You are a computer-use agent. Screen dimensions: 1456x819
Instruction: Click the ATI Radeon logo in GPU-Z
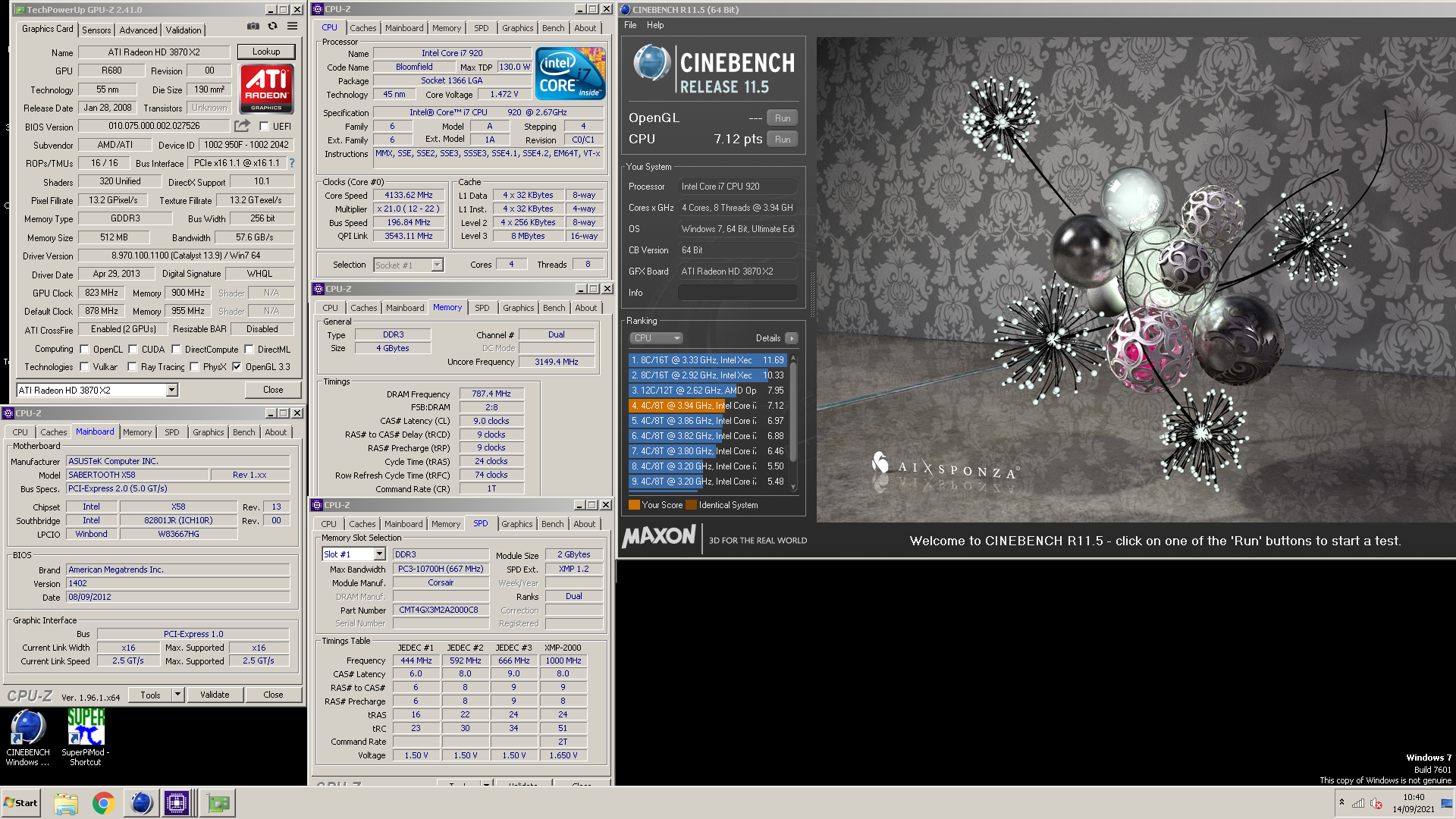tap(266, 89)
